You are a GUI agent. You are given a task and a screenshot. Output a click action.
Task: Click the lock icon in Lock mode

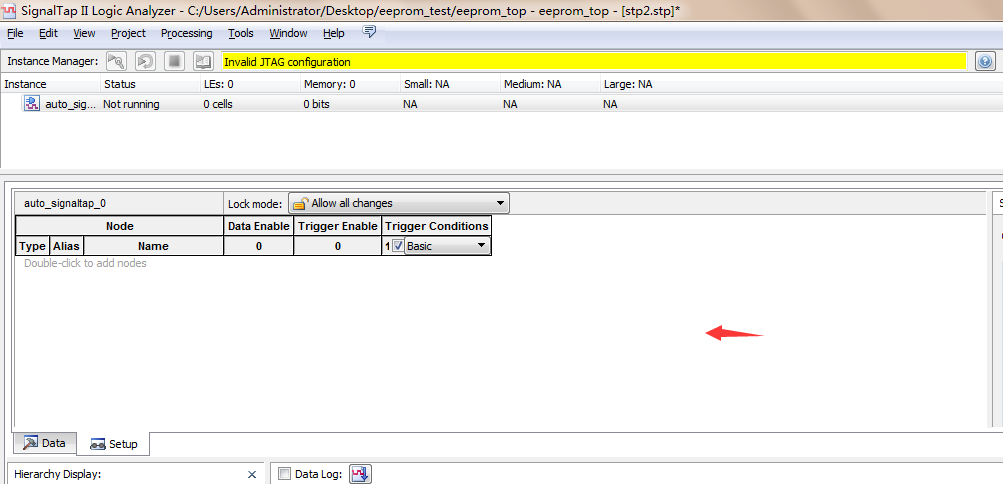[301, 203]
